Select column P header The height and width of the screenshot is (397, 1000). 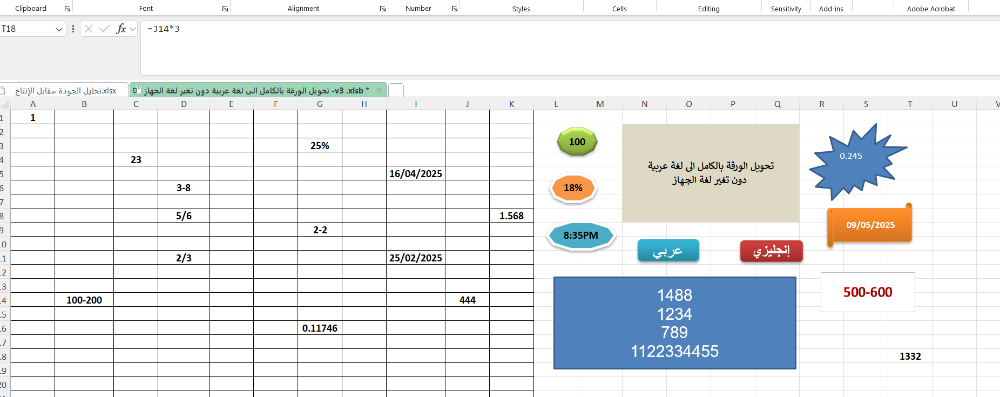733,103
